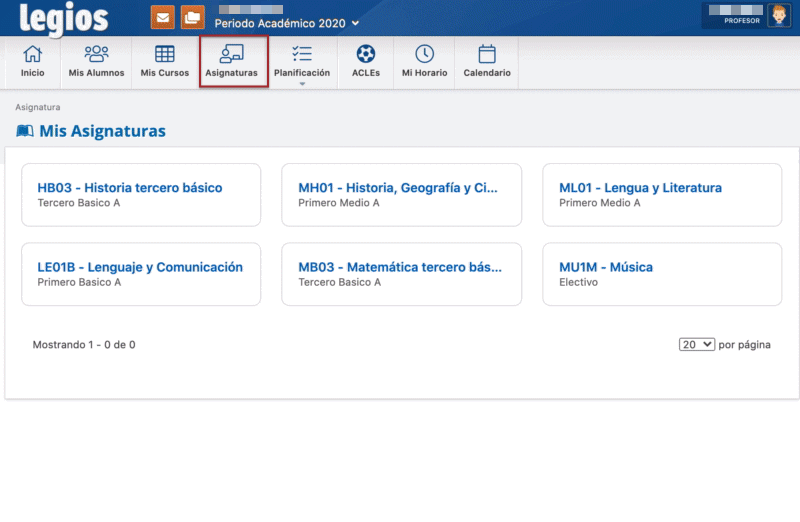Click Primero Medio A under MH01
Screen dimensions: 800x522
[x=339, y=203]
